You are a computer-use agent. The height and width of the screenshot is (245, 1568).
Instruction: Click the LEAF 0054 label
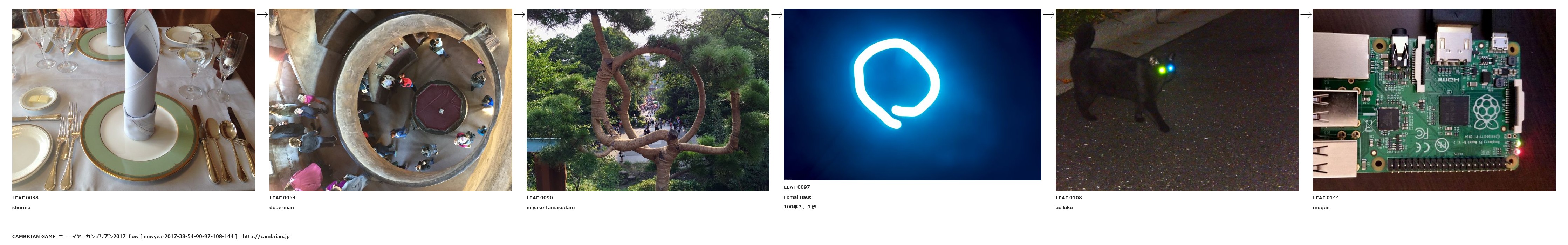282,198
